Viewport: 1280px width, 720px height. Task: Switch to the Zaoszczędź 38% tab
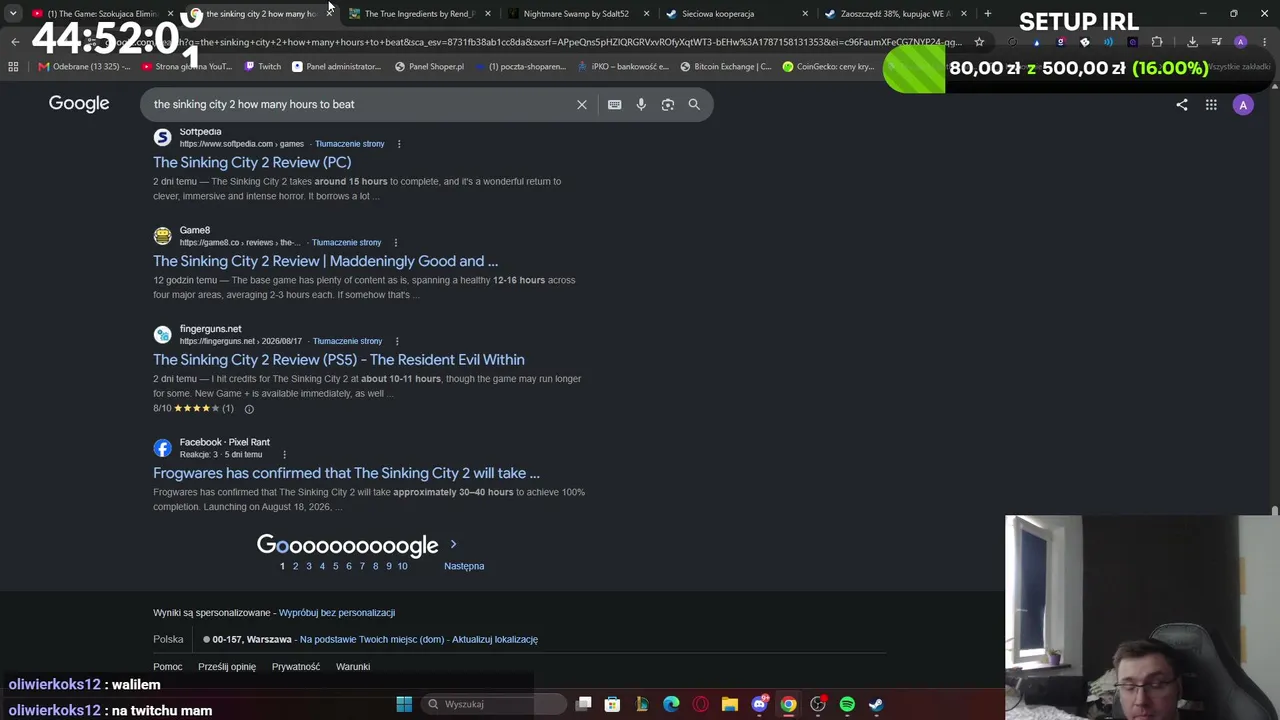(x=895, y=14)
